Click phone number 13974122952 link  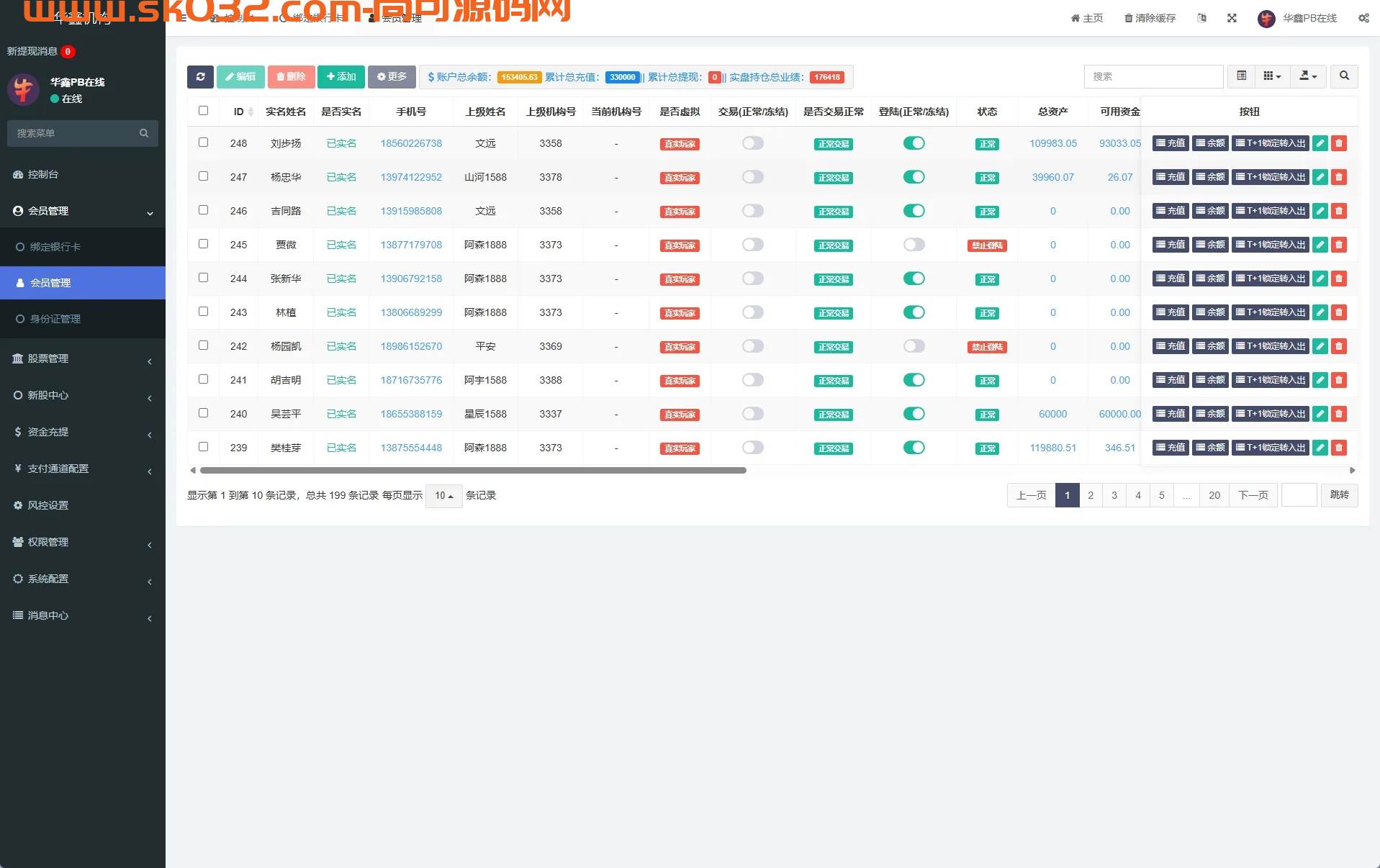tap(411, 177)
